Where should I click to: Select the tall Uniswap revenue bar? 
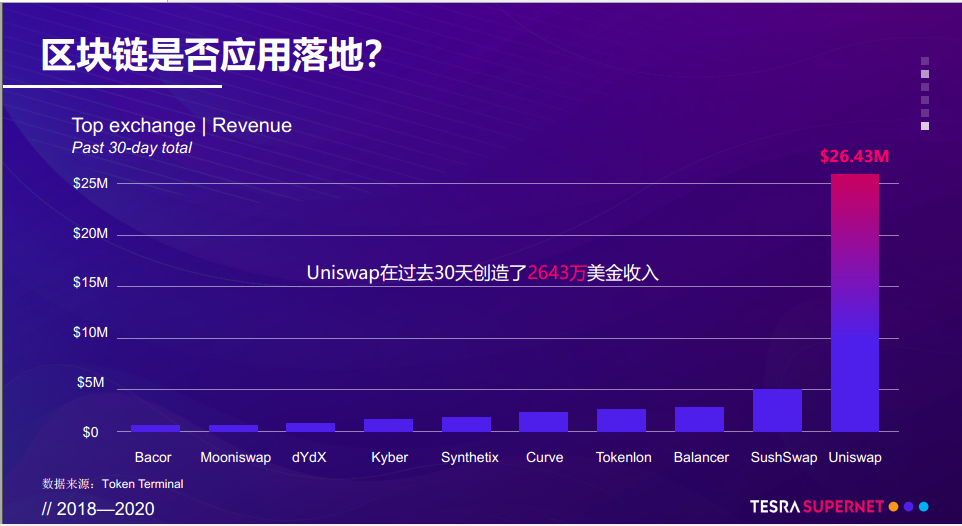coord(855,303)
